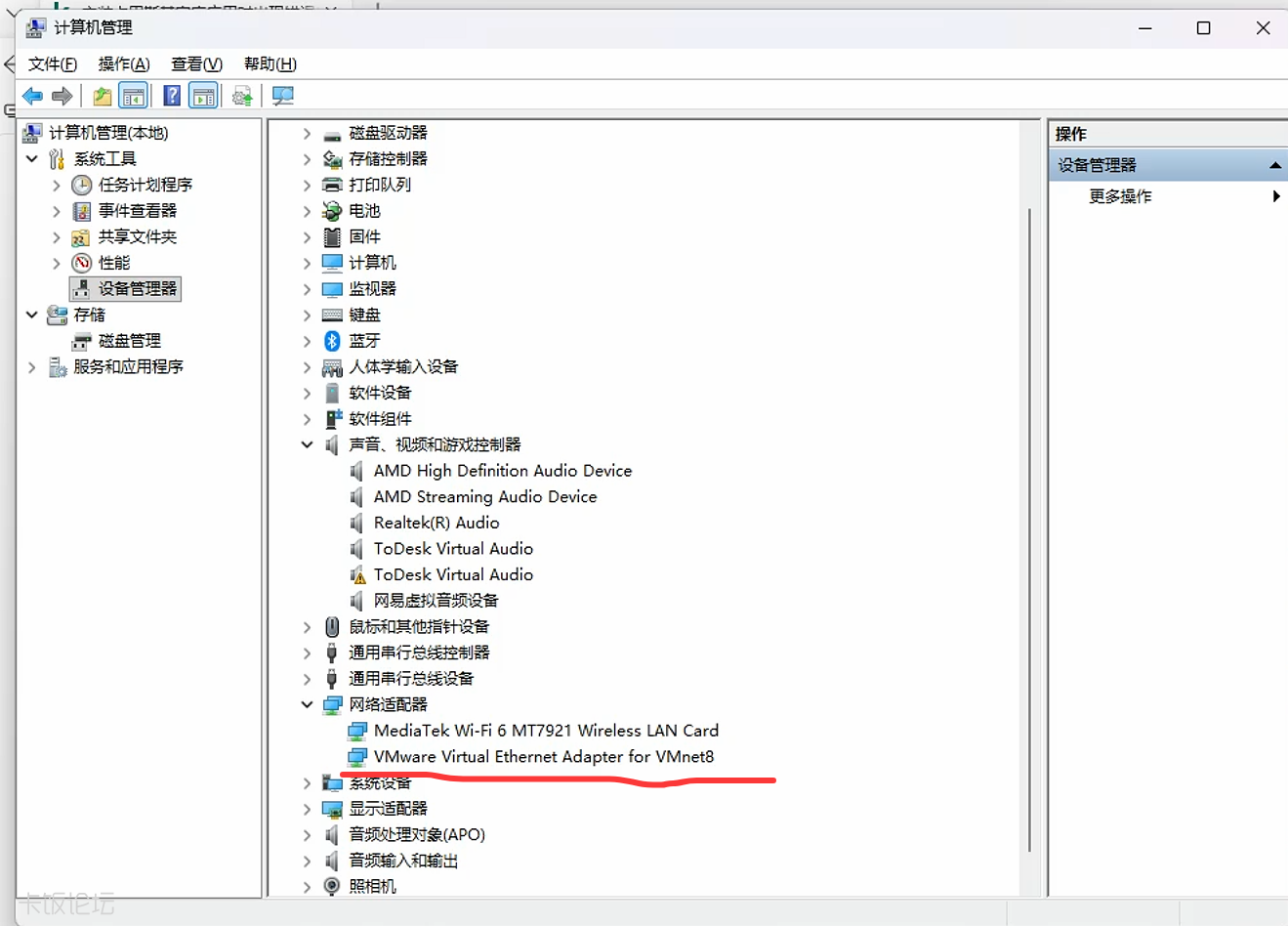
Task: Toggle the Show/Hide Action Pane toolbar button
Action: pos(203,96)
